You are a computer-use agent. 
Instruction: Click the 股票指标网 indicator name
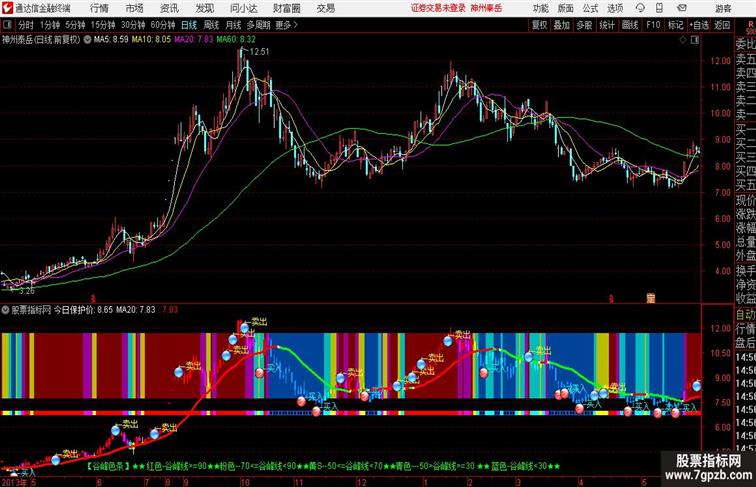[x=31, y=310]
